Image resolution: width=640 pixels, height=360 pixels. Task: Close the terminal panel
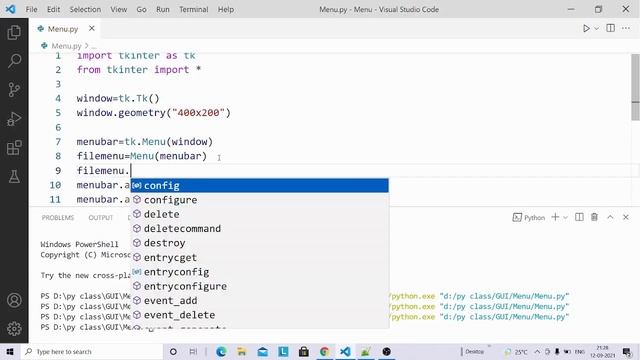tap(626, 217)
